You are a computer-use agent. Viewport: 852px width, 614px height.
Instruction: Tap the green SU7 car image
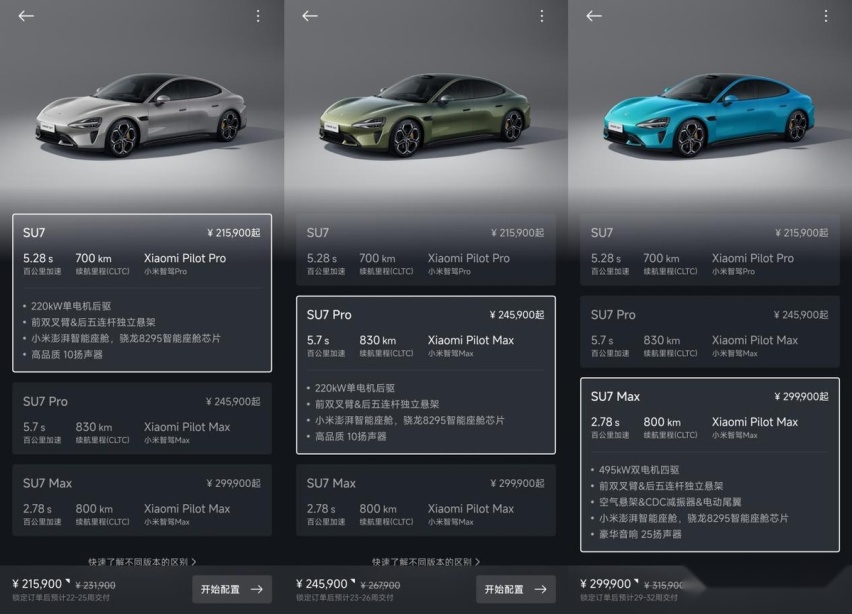click(x=425, y=116)
